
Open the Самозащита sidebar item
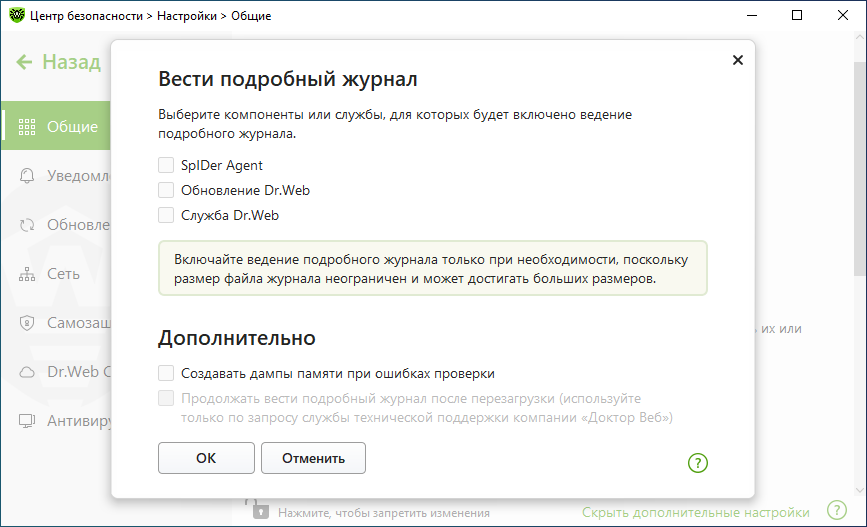(56, 322)
